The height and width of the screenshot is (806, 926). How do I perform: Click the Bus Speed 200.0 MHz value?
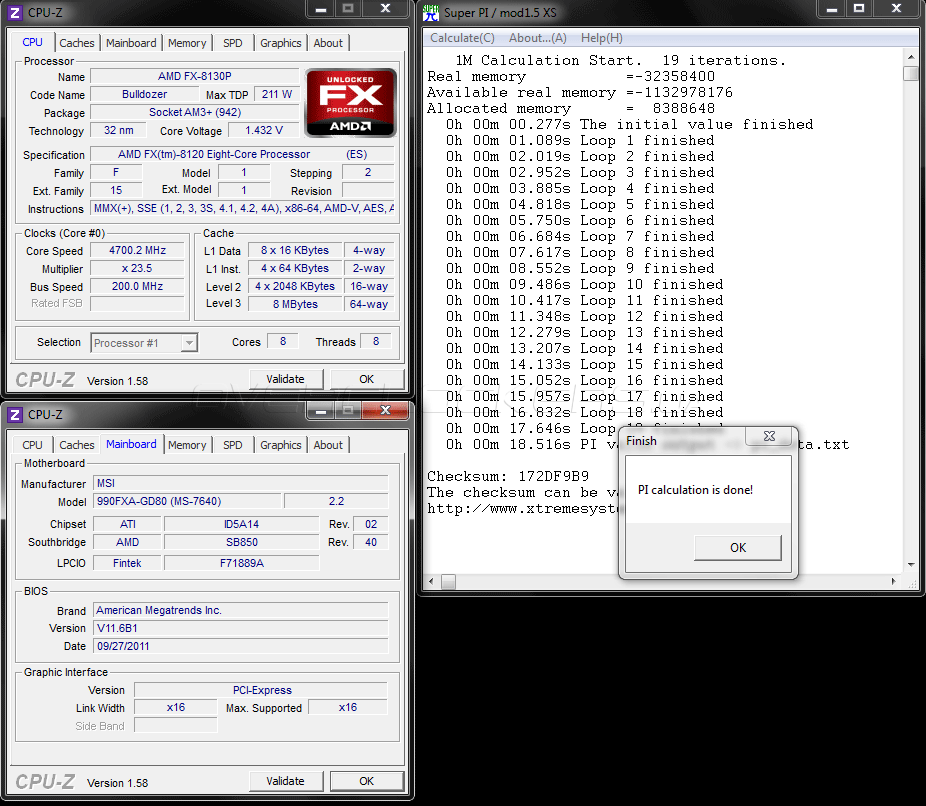click(x=138, y=286)
